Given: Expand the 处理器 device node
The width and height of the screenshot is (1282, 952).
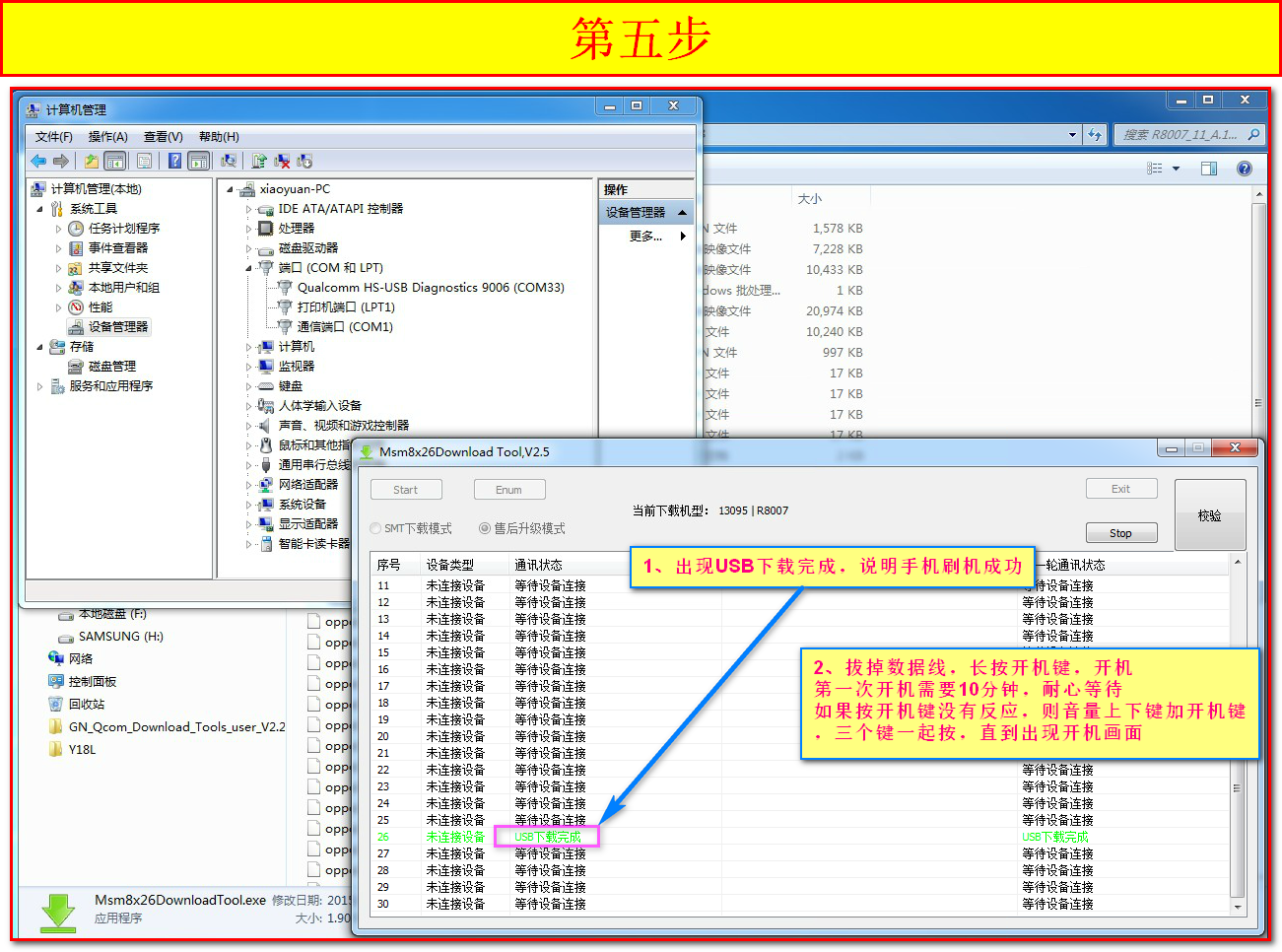Looking at the screenshot, I should tap(248, 230).
